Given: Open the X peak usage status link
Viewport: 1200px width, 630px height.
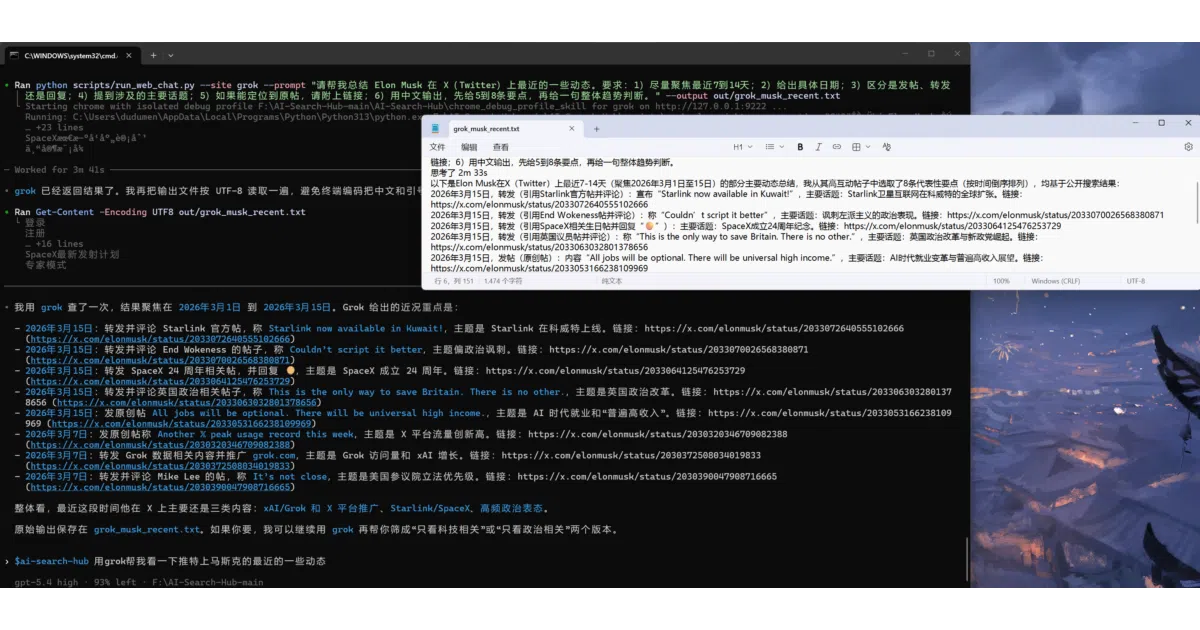Looking at the screenshot, I should click(160, 445).
